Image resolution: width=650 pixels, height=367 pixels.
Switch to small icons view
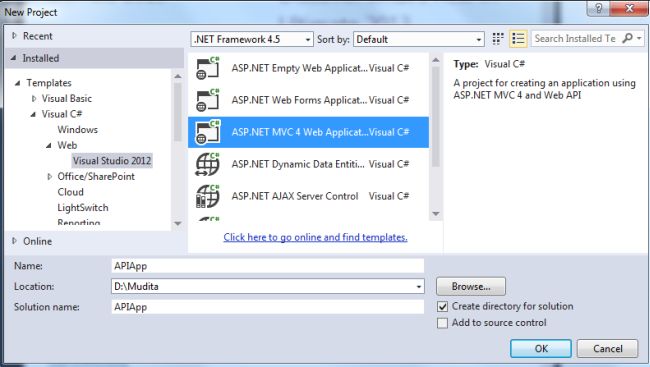click(498, 39)
